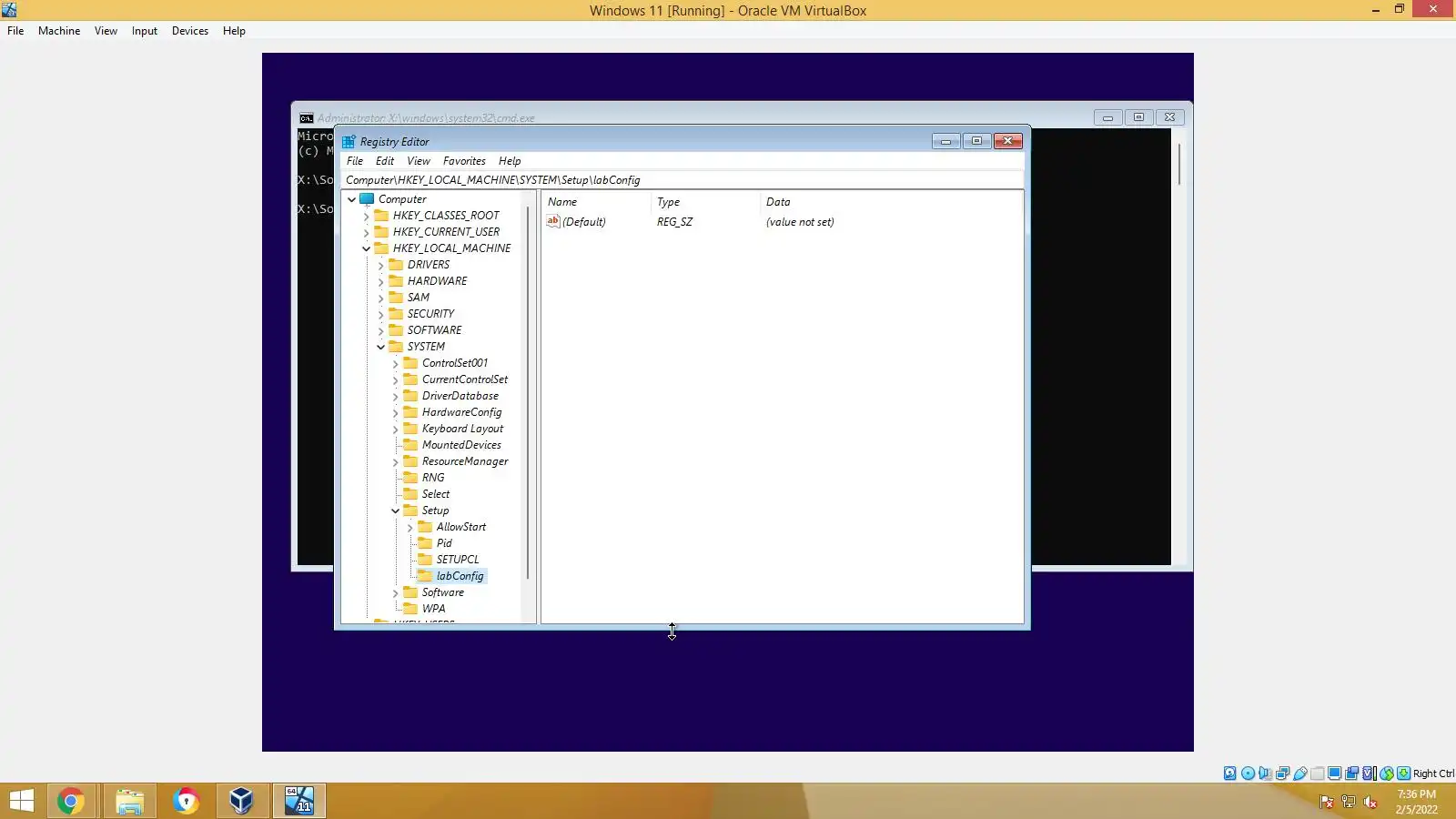Viewport: 1456px width, 819px height.
Task: Select the Select key under SYSTEM
Action: click(435, 494)
